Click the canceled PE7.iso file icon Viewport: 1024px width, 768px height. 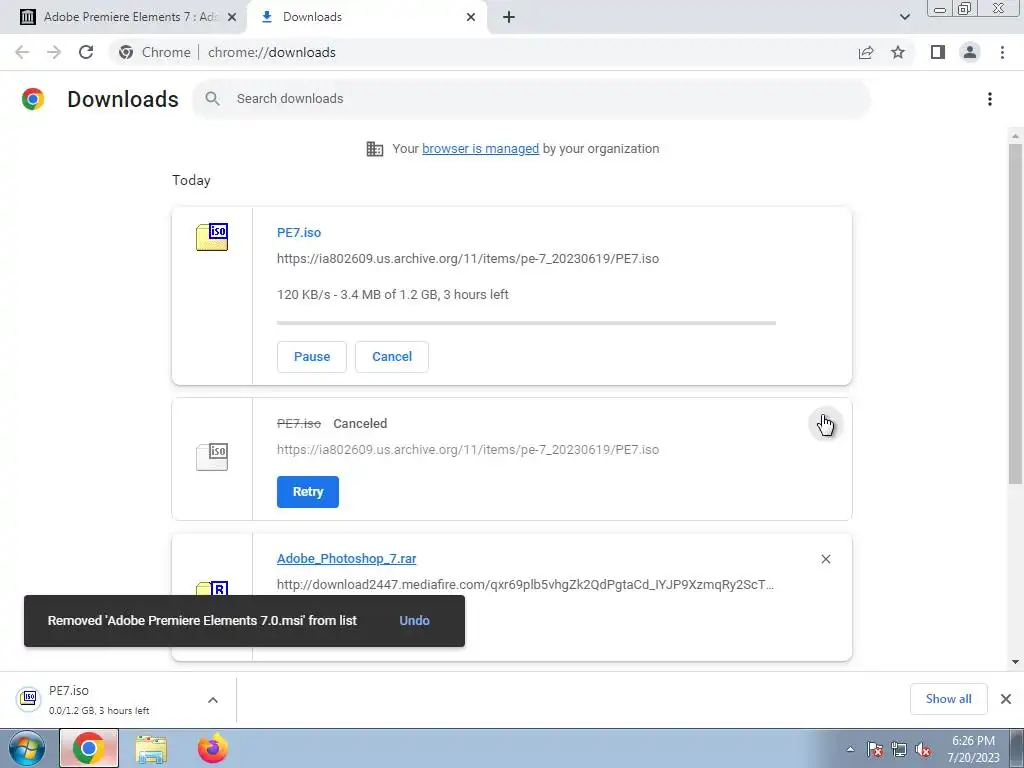pos(212,456)
